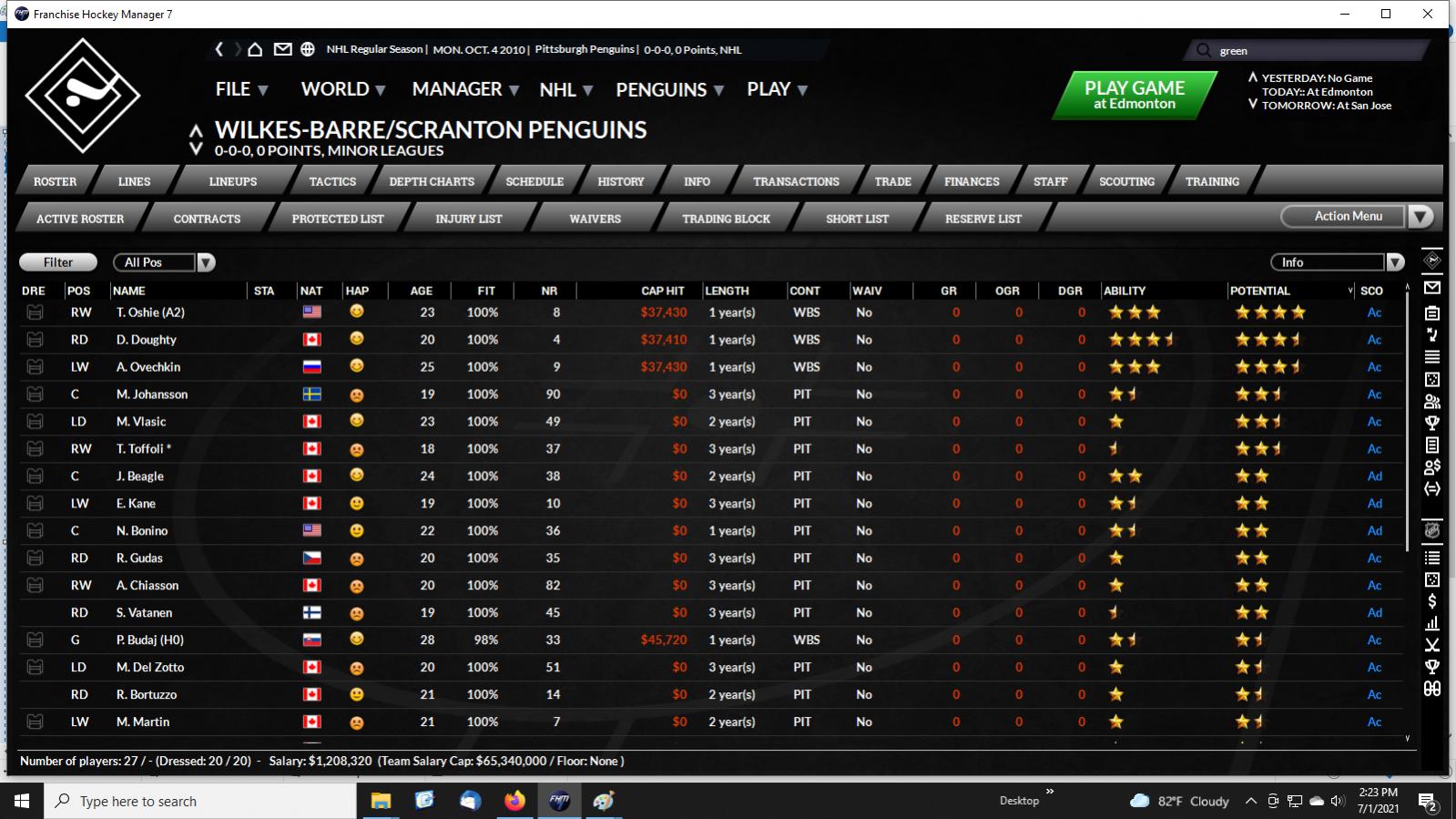Open the binoculars icon in right sidebar
Viewport: 1456px width, 819px height.
(x=1432, y=689)
